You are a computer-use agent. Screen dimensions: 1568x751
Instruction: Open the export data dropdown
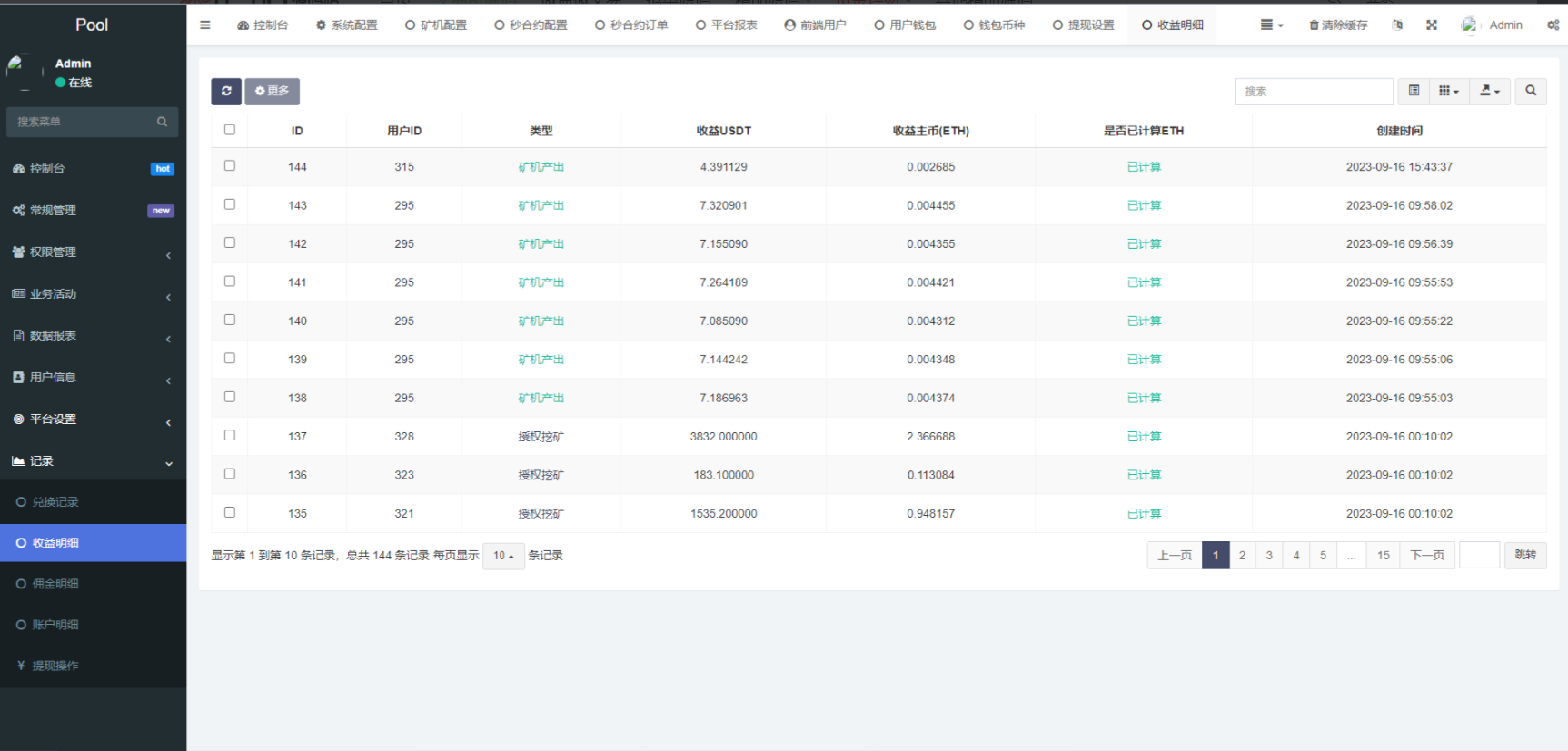pos(1490,91)
